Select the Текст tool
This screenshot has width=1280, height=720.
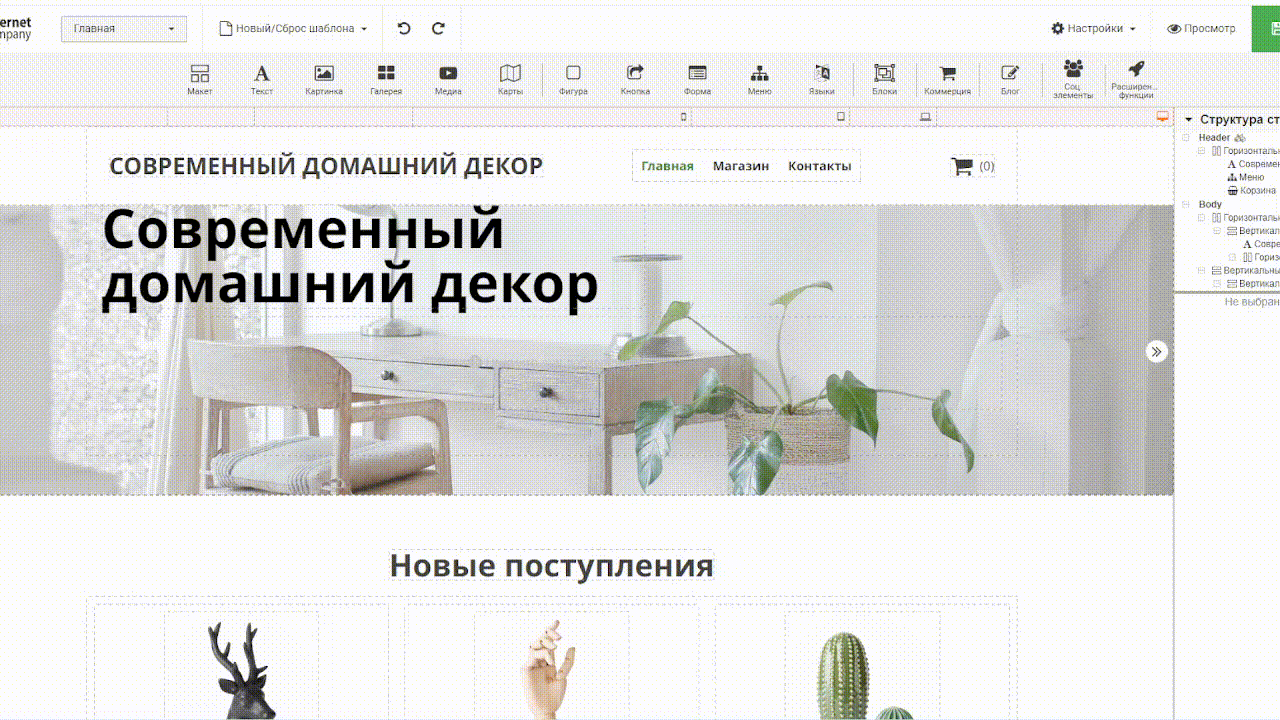[262, 79]
